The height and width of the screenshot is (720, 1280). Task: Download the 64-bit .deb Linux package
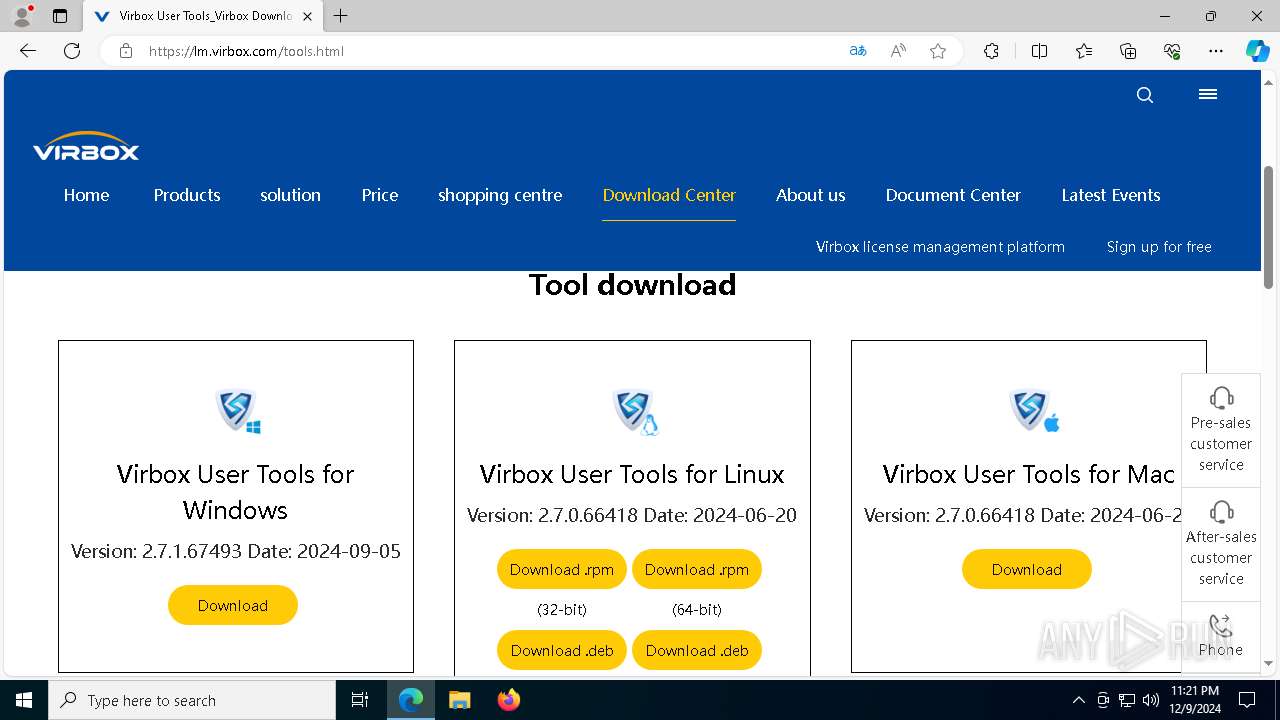(697, 651)
